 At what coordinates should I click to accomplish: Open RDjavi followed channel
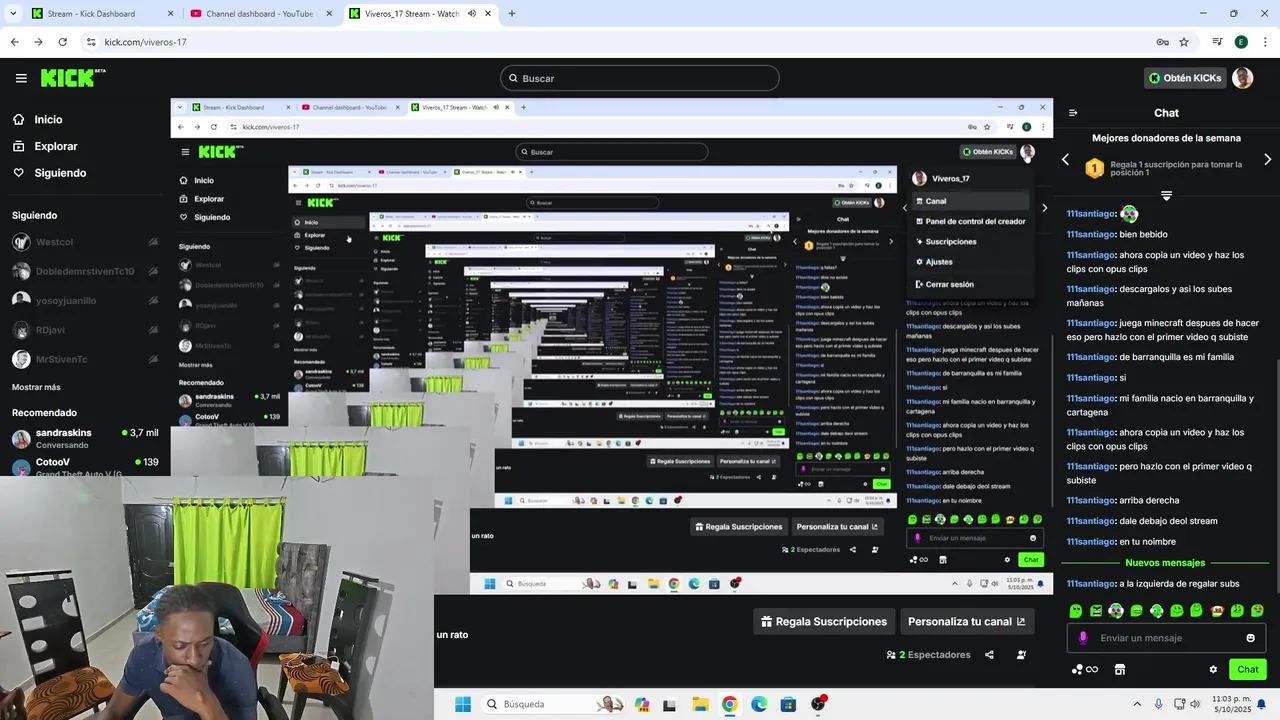point(85,330)
